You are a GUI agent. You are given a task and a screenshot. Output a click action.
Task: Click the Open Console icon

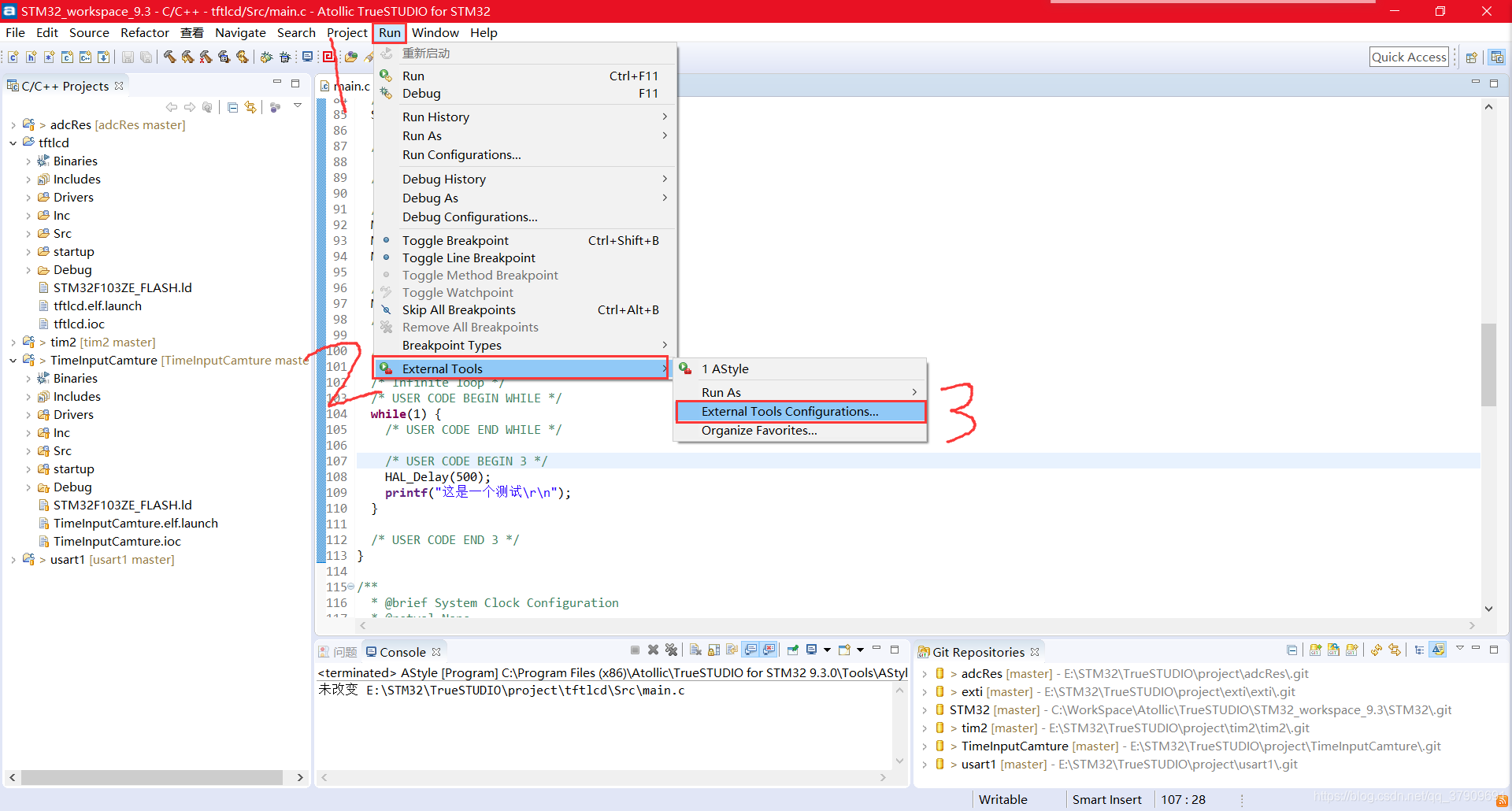click(x=844, y=650)
